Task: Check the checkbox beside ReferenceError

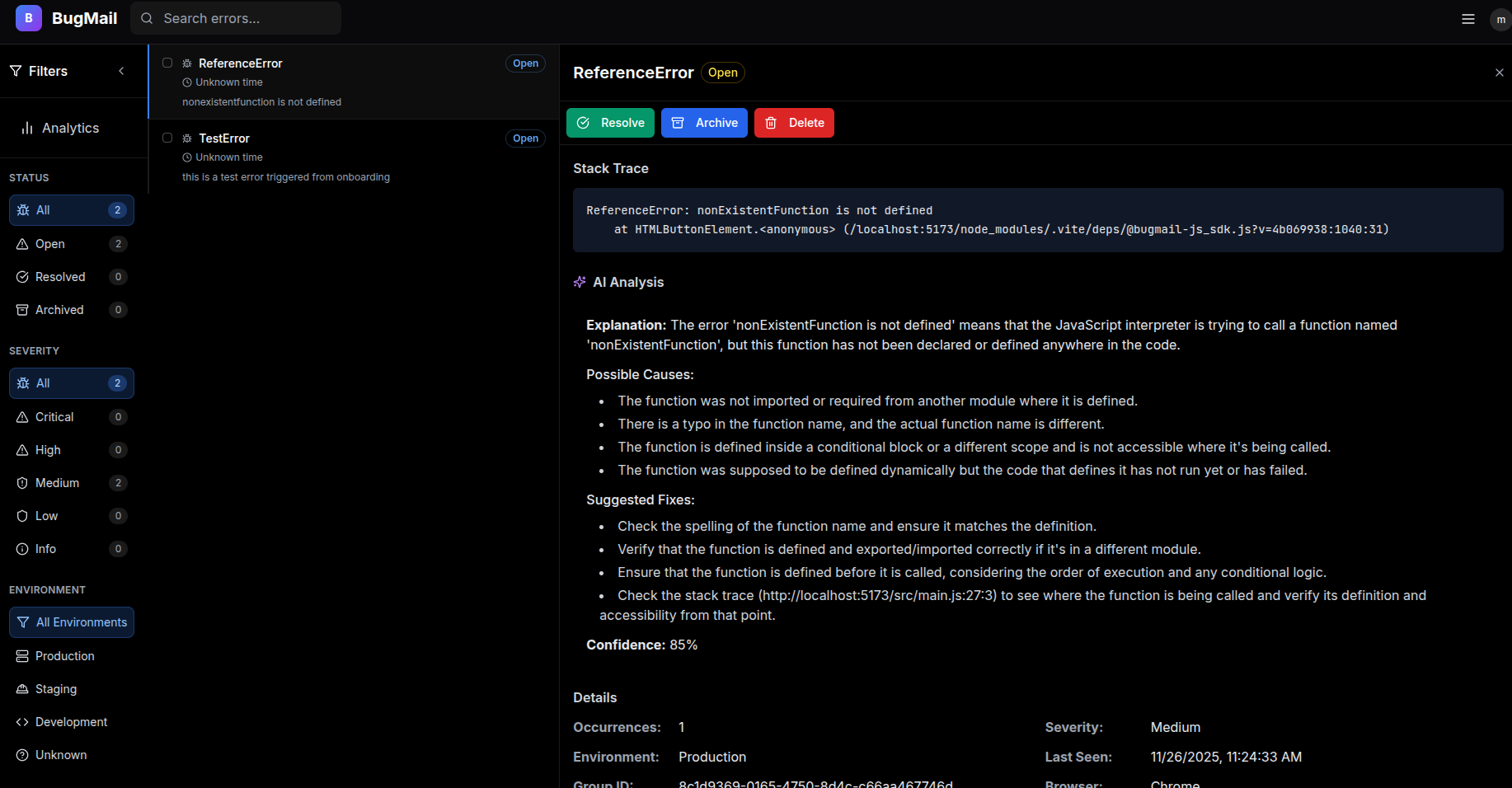Action: click(167, 62)
